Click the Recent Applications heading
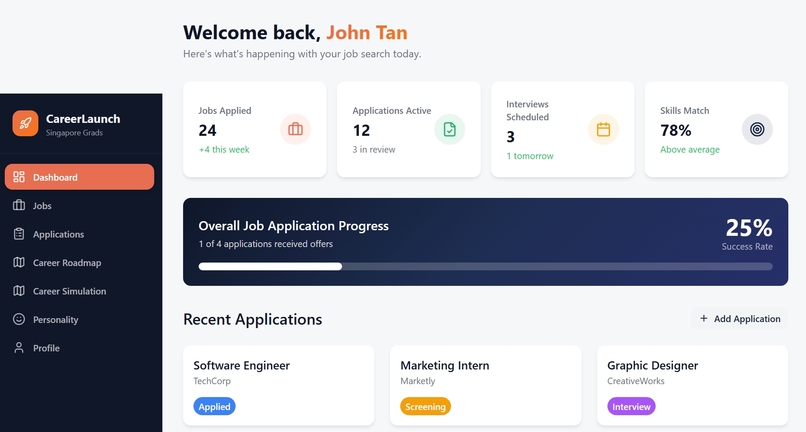Screen dimensions: 806x432 (252, 319)
